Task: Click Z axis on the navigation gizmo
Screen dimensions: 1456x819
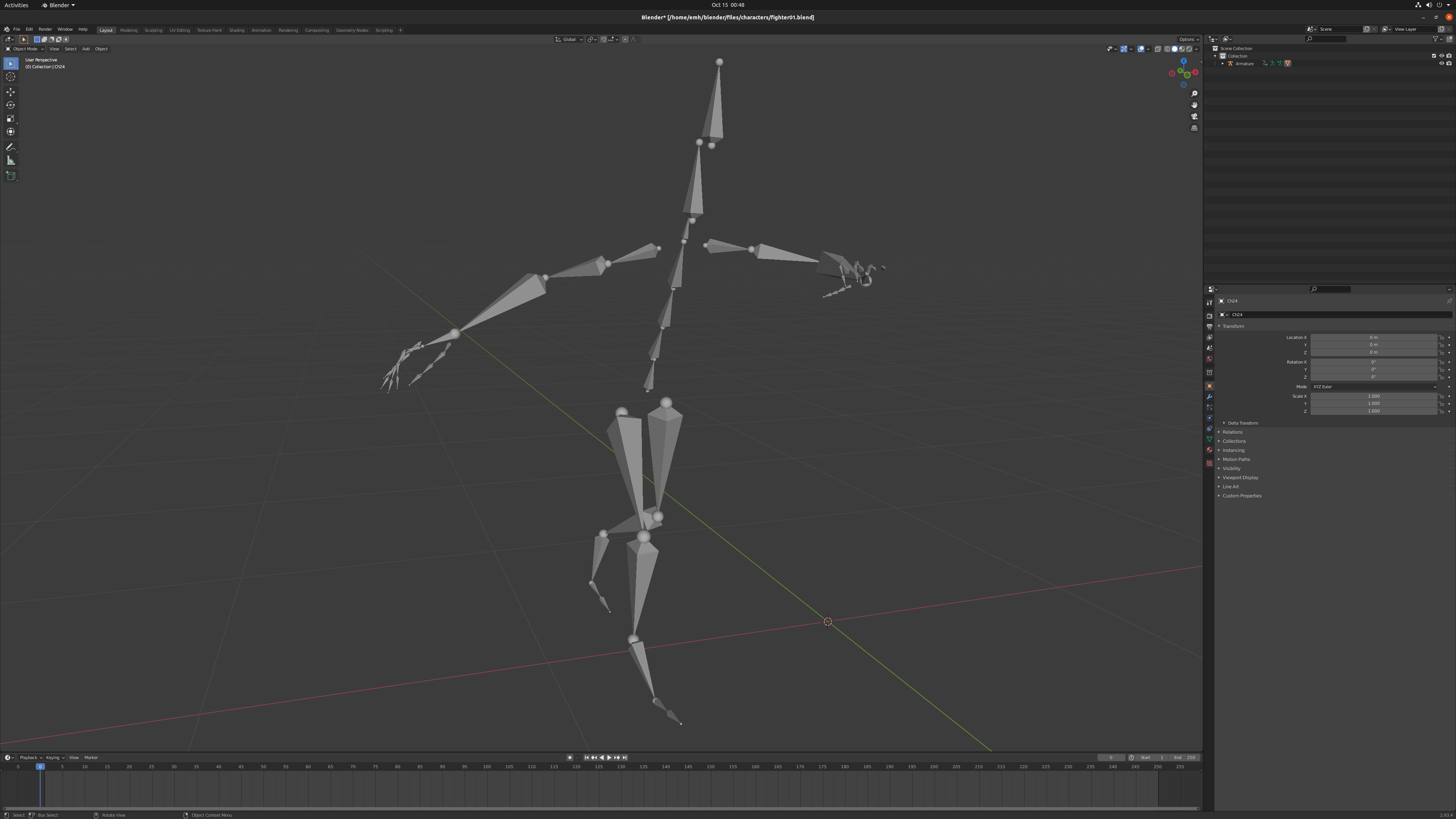Action: click(x=1183, y=61)
